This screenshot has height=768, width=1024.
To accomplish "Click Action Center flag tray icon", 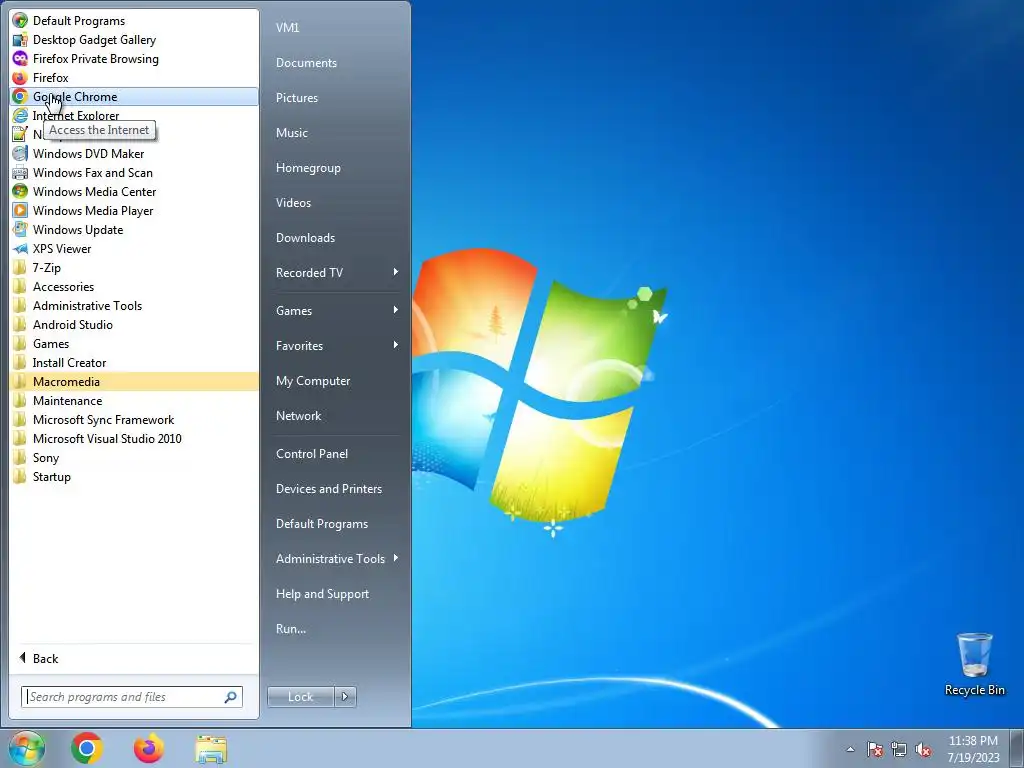I will pyautogui.click(x=874, y=749).
